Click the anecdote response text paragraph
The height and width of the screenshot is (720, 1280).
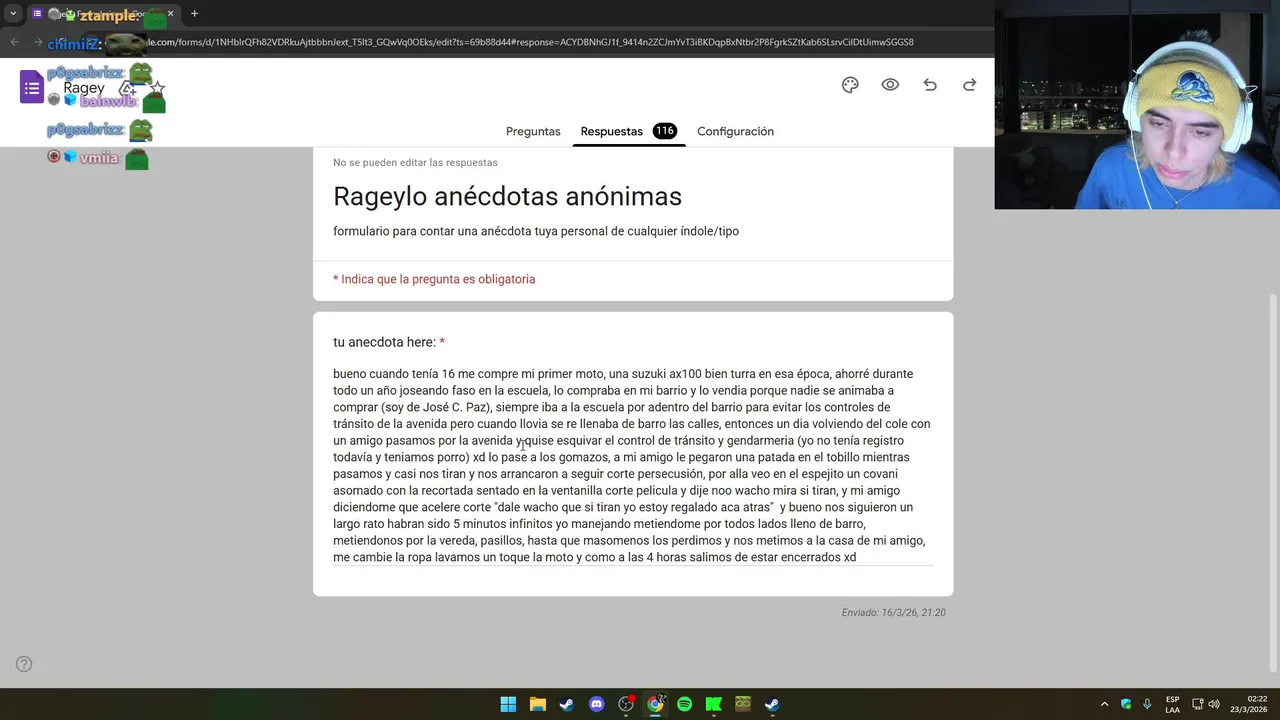(632, 465)
